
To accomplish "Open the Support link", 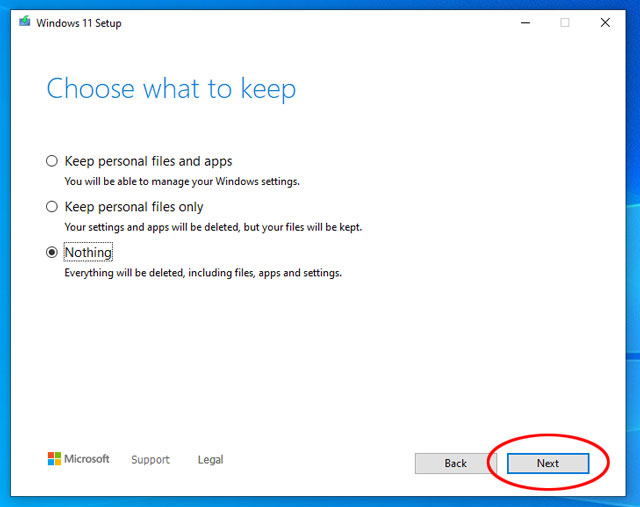I will click(150, 460).
